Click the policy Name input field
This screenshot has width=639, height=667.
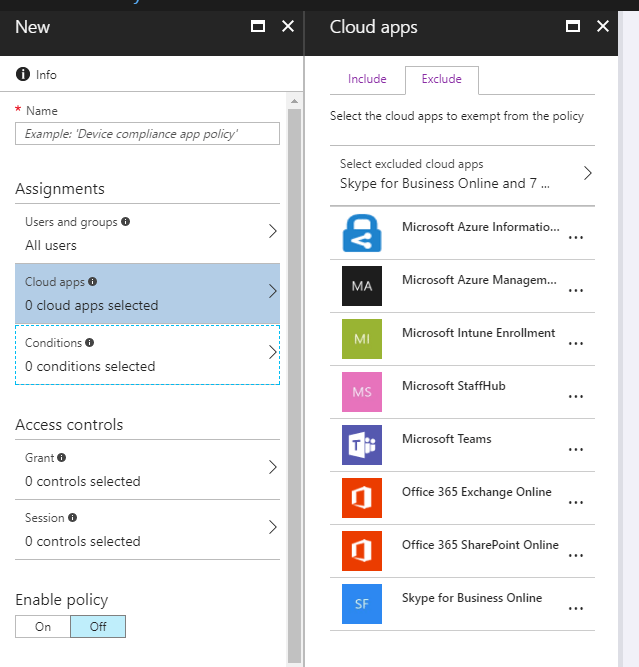point(147,134)
